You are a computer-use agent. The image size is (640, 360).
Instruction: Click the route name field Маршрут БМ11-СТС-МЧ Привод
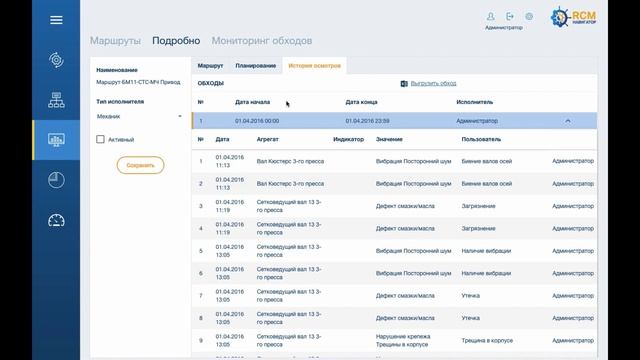pyautogui.click(x=138, y=82)
